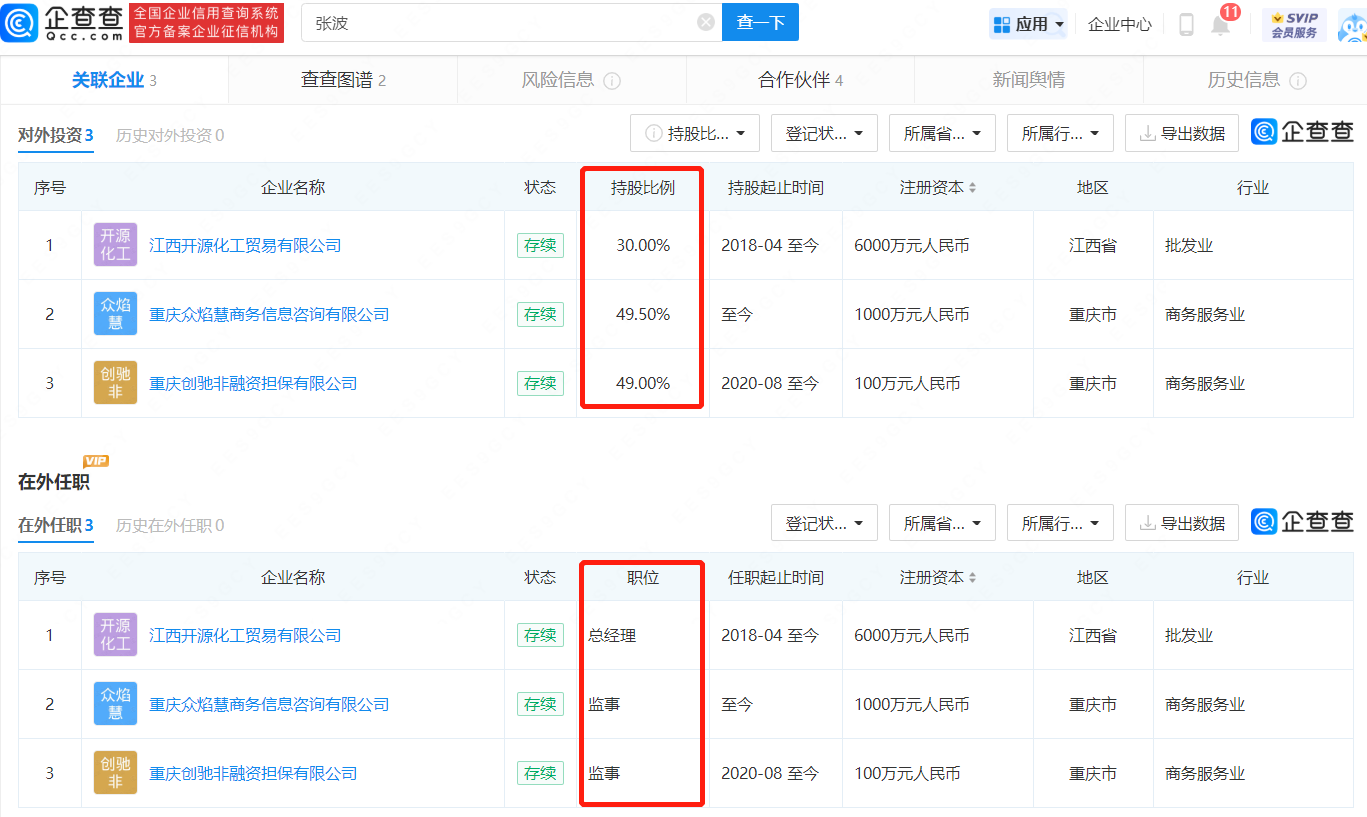The width and height of the screenshot is (1367, 817).
Task: Click 导出数据 in the 在外任职 section
Action: 1182,523
